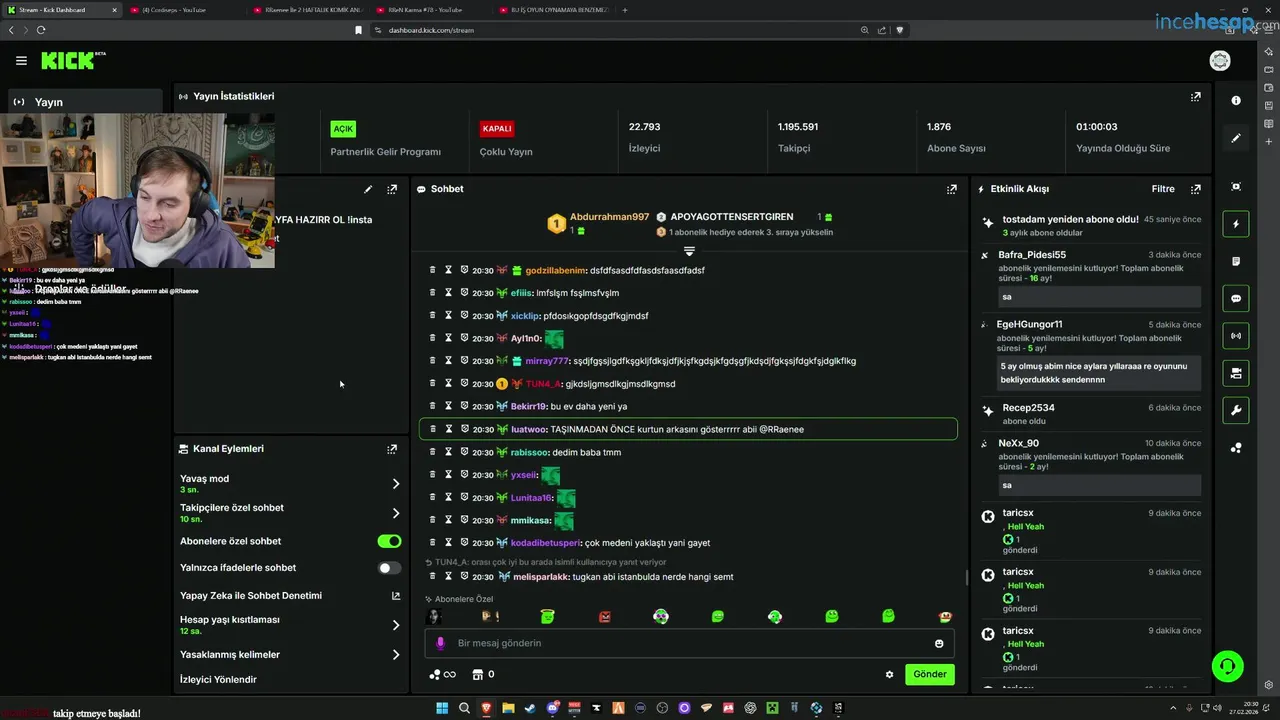Click the Gönder send button
Image resolution: width=1280 pixels, height=720 pixels.
(x=929, y=674)
